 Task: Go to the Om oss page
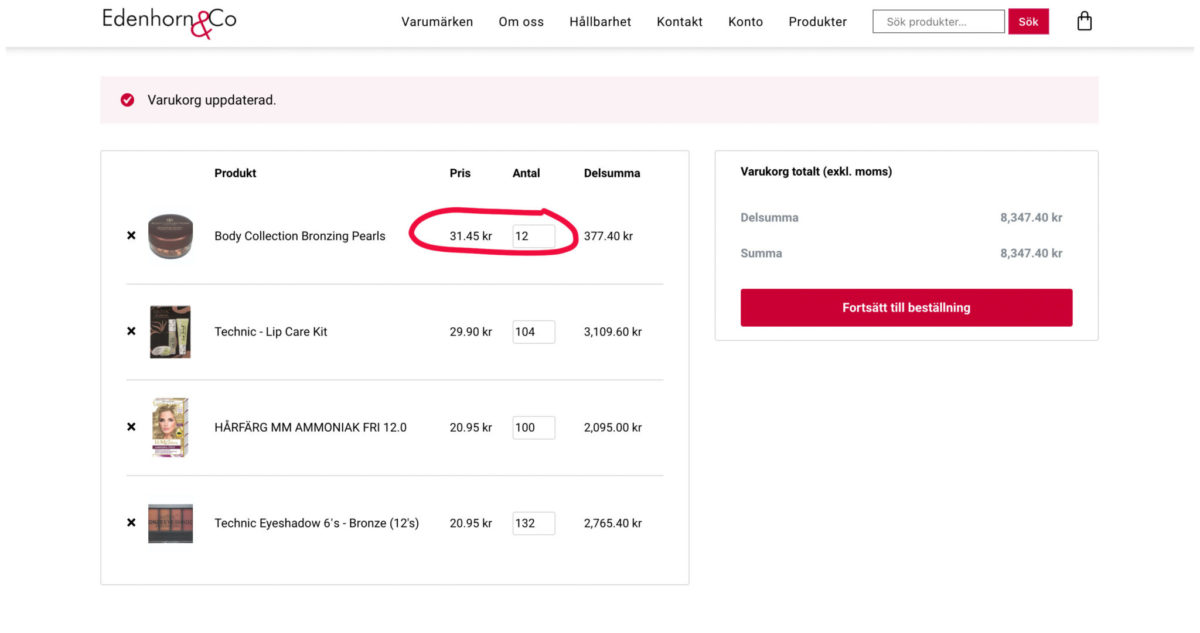(521, 22)
